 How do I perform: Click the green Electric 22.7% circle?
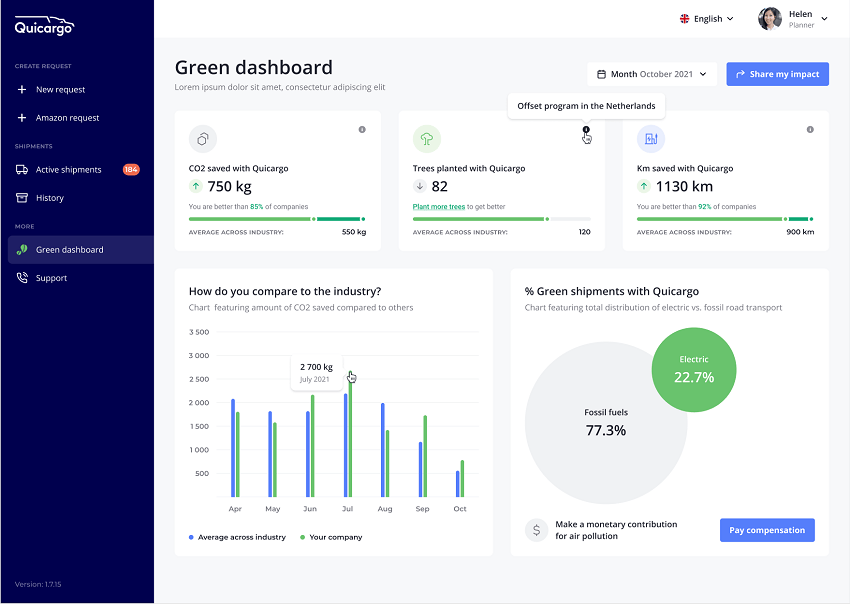tap(694, 370)
